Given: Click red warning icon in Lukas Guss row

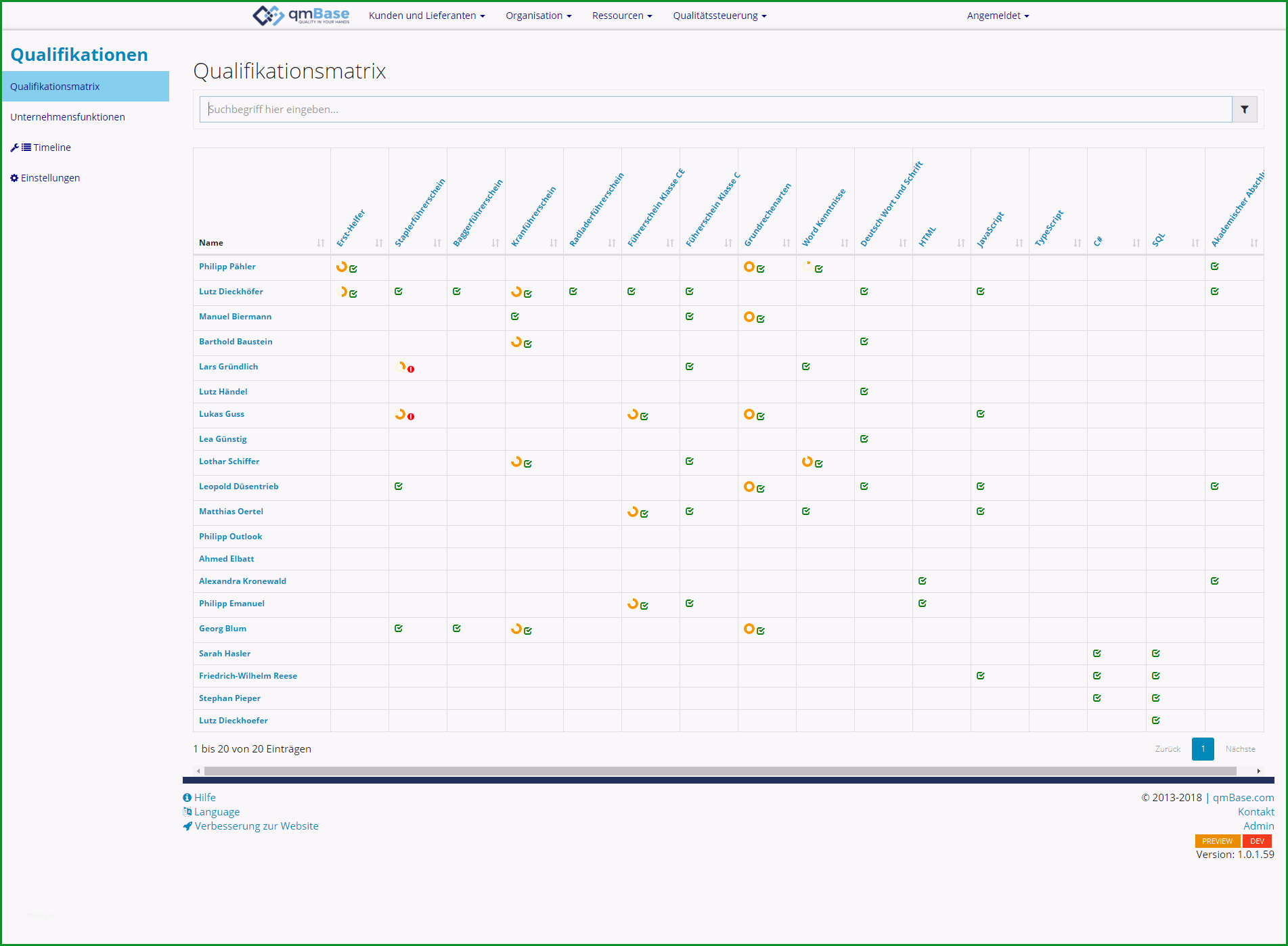Looking at the screenshot, I should coord(411,417).
